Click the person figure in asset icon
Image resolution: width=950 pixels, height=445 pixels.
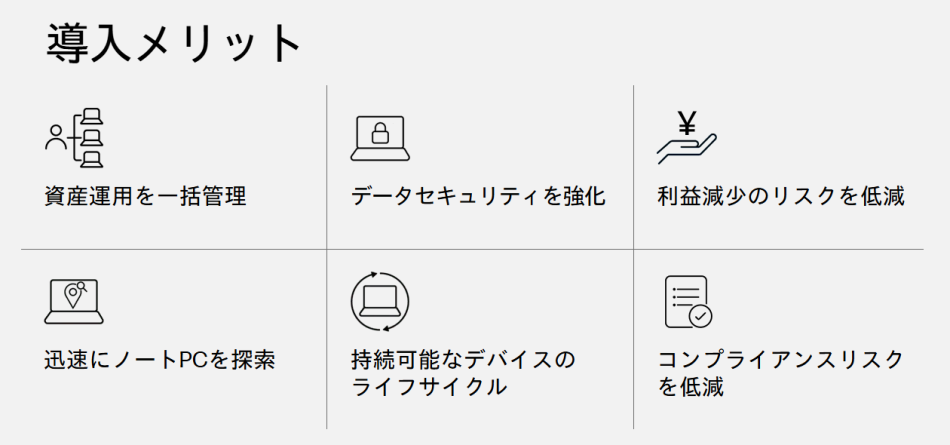point(54,137)
